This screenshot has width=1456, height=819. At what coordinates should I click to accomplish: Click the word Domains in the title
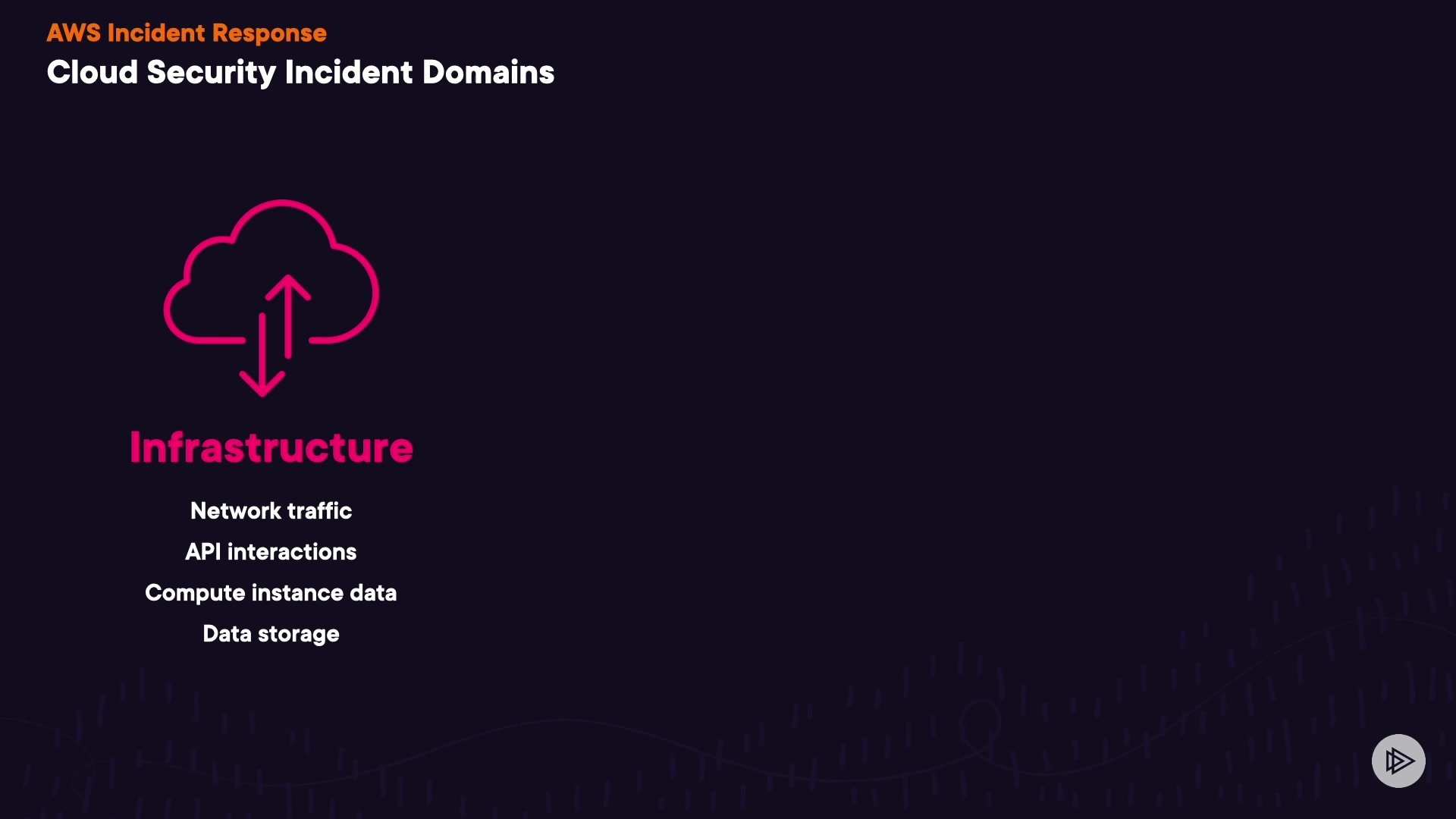[x=488, y=73]
